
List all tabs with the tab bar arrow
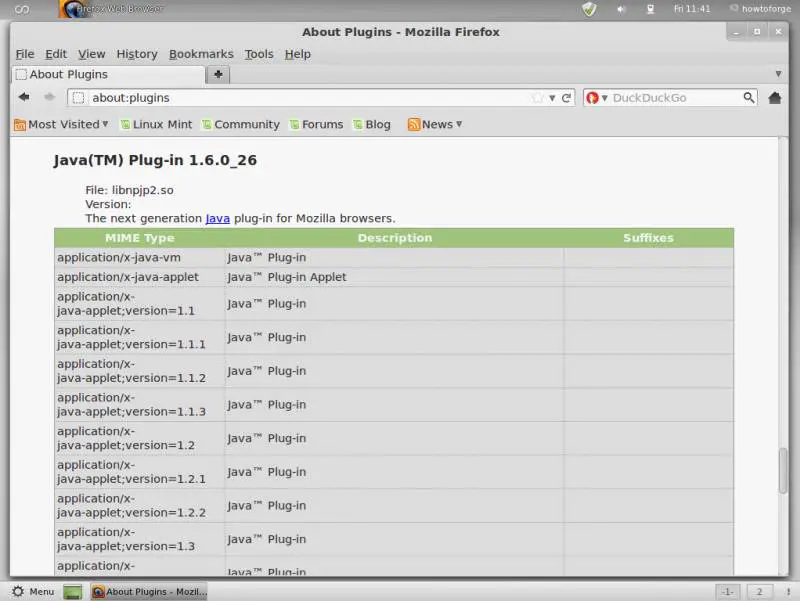[x=778, y=74]
